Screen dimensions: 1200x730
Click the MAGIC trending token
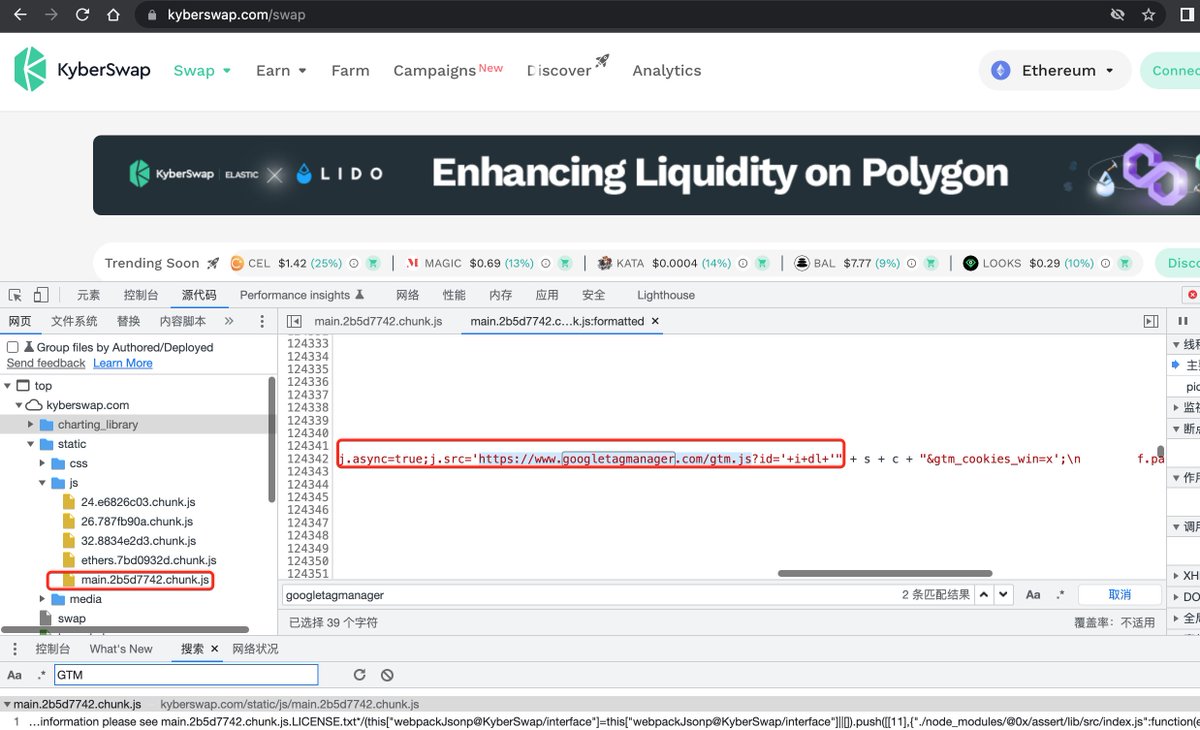click(x=470, y=263)
